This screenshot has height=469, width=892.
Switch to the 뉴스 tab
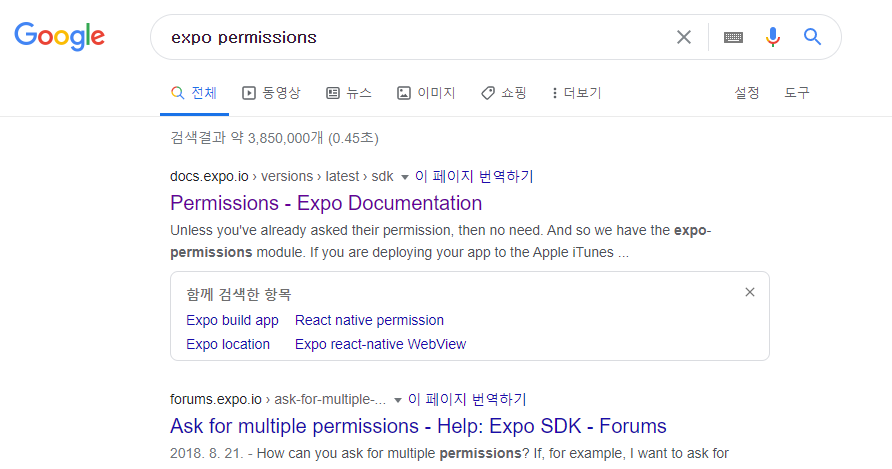(x=349, y=93)
